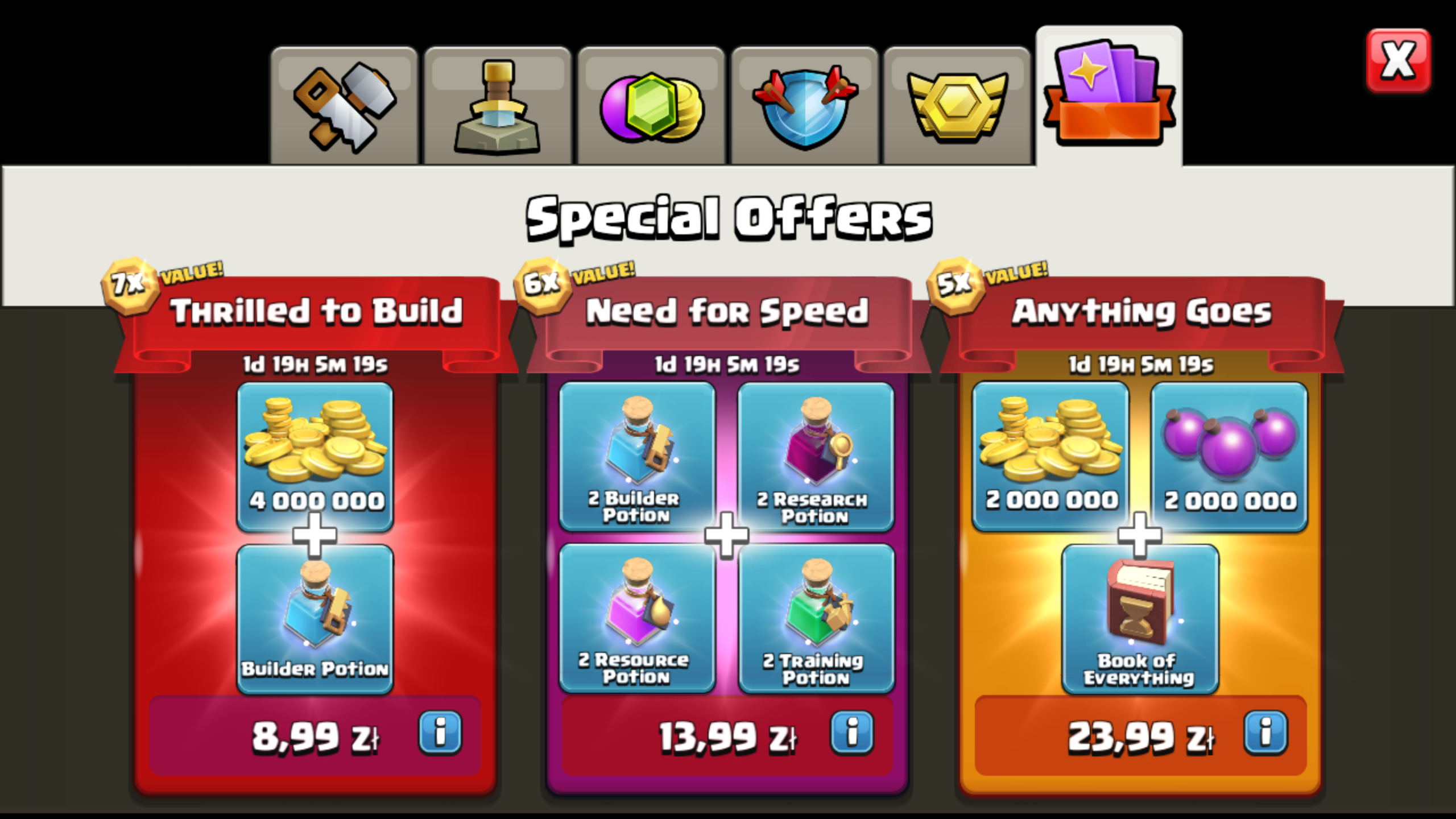This screenshot has width=1456, height=819.
Task: Buy Need for Speed for 13,99 zł
Action: [x=727, y=735]
